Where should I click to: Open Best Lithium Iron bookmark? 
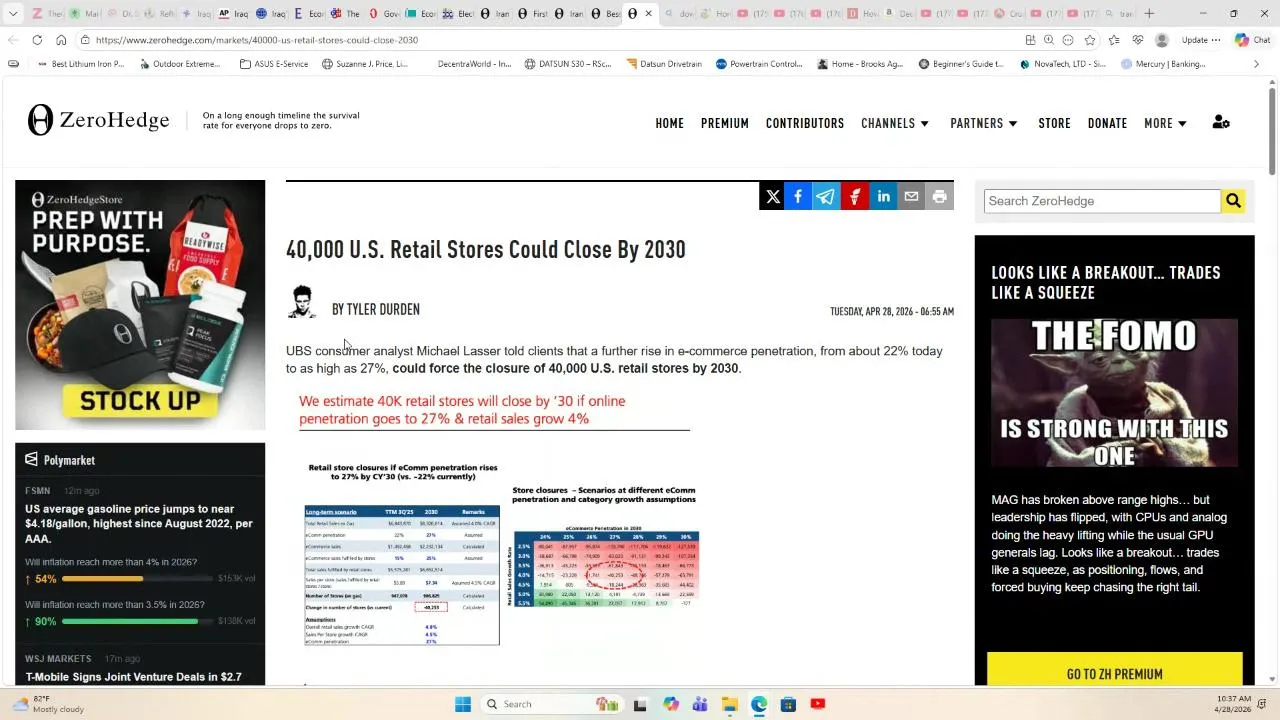(80, 64)
